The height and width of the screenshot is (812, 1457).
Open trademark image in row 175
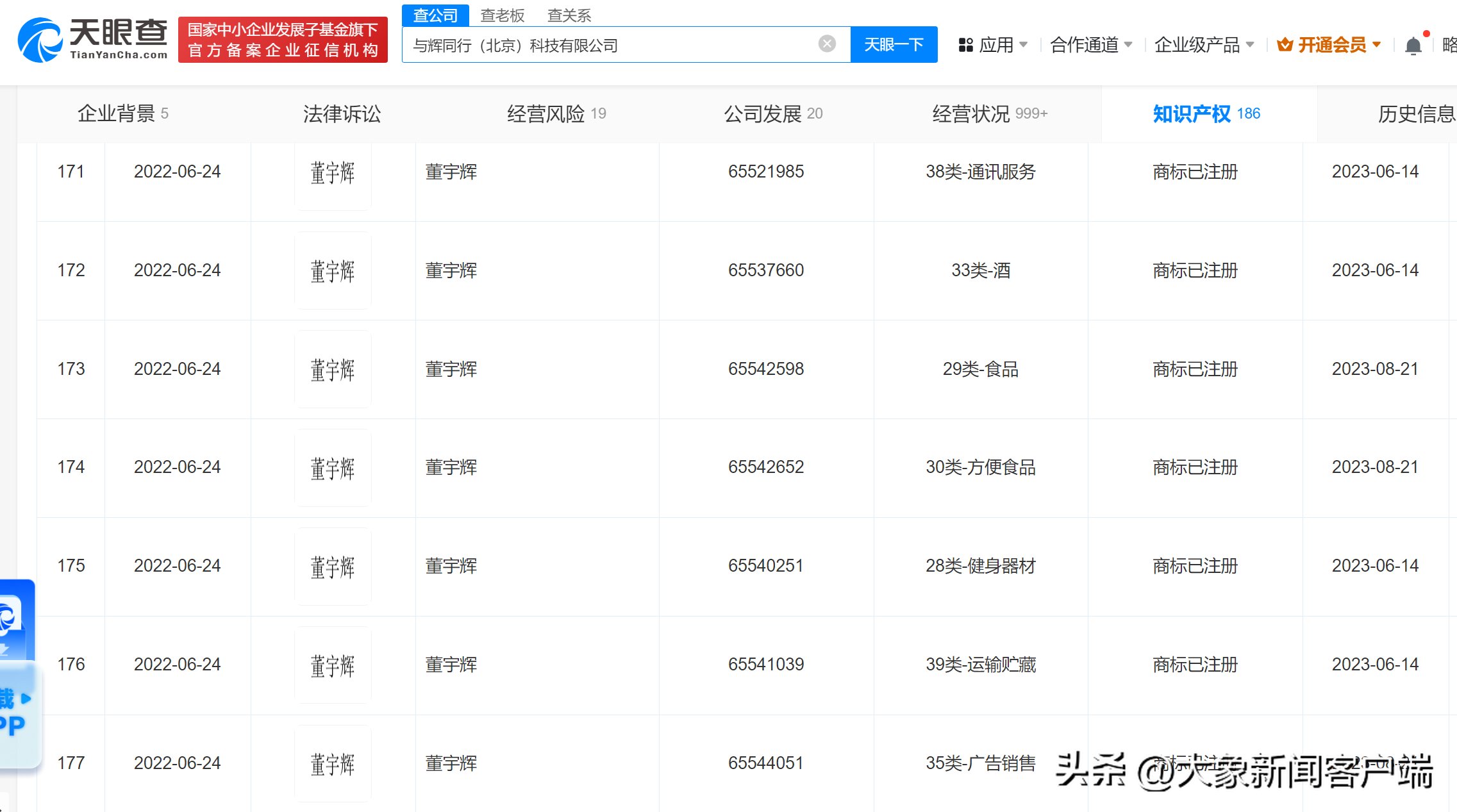(333, 567)
